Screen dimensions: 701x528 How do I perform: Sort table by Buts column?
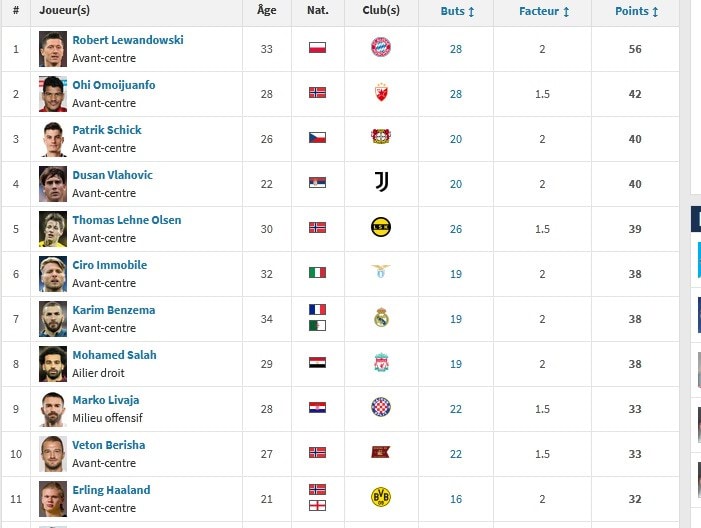457,12
